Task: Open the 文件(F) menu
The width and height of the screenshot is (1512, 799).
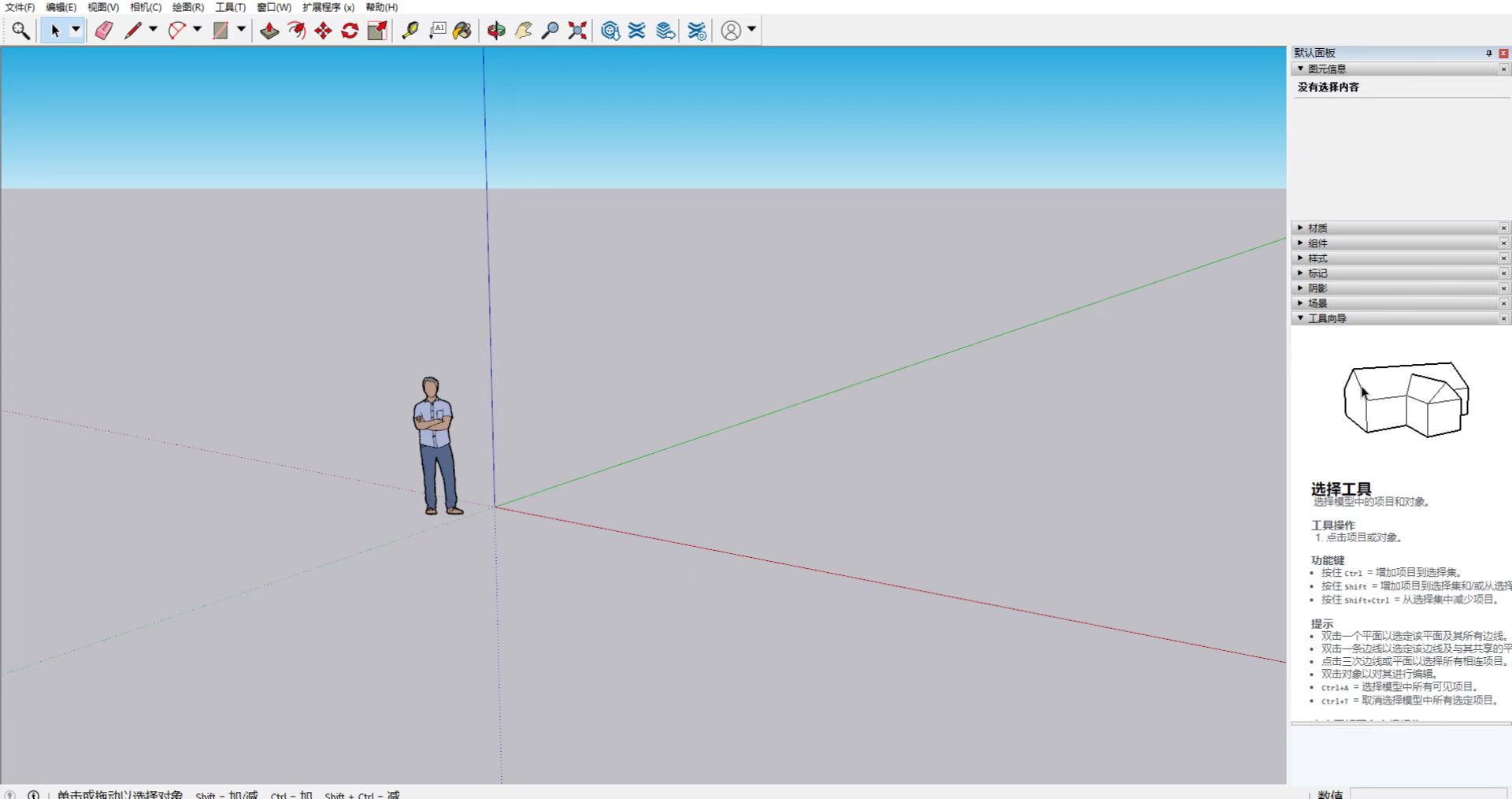Action: (x=20, y=7)
